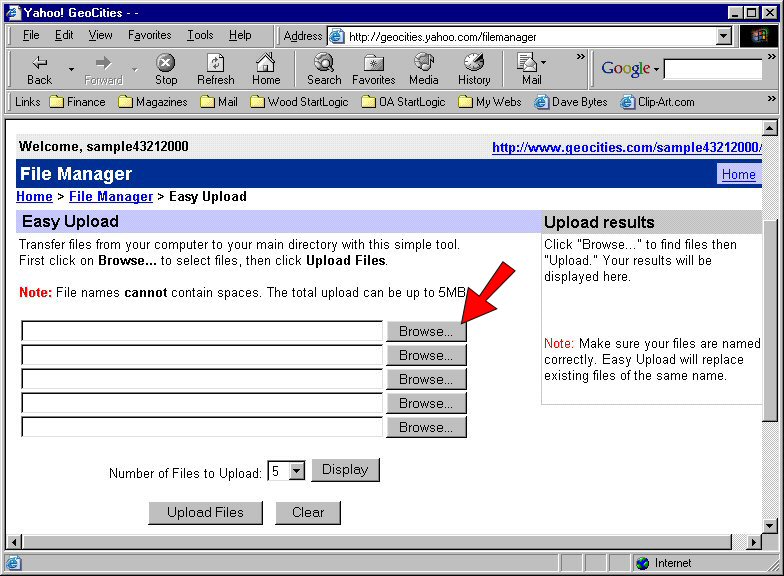The width and height of the screenshot is (784, 576).
Task: Open the Search toolbar icon
Action: (324, 70)
